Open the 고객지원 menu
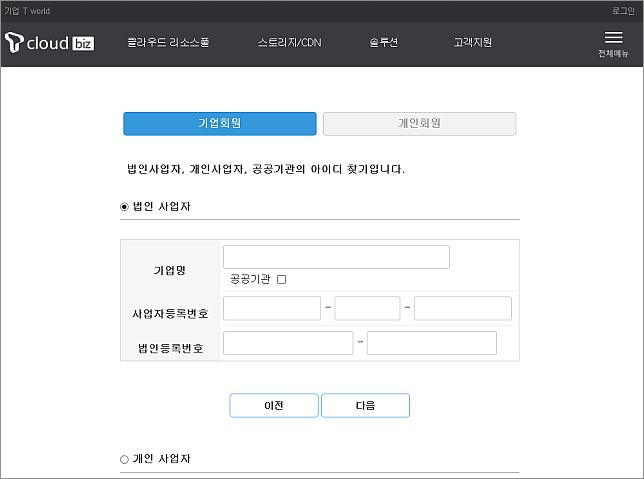Screen dimensions: 644x479 pos(472,42)
